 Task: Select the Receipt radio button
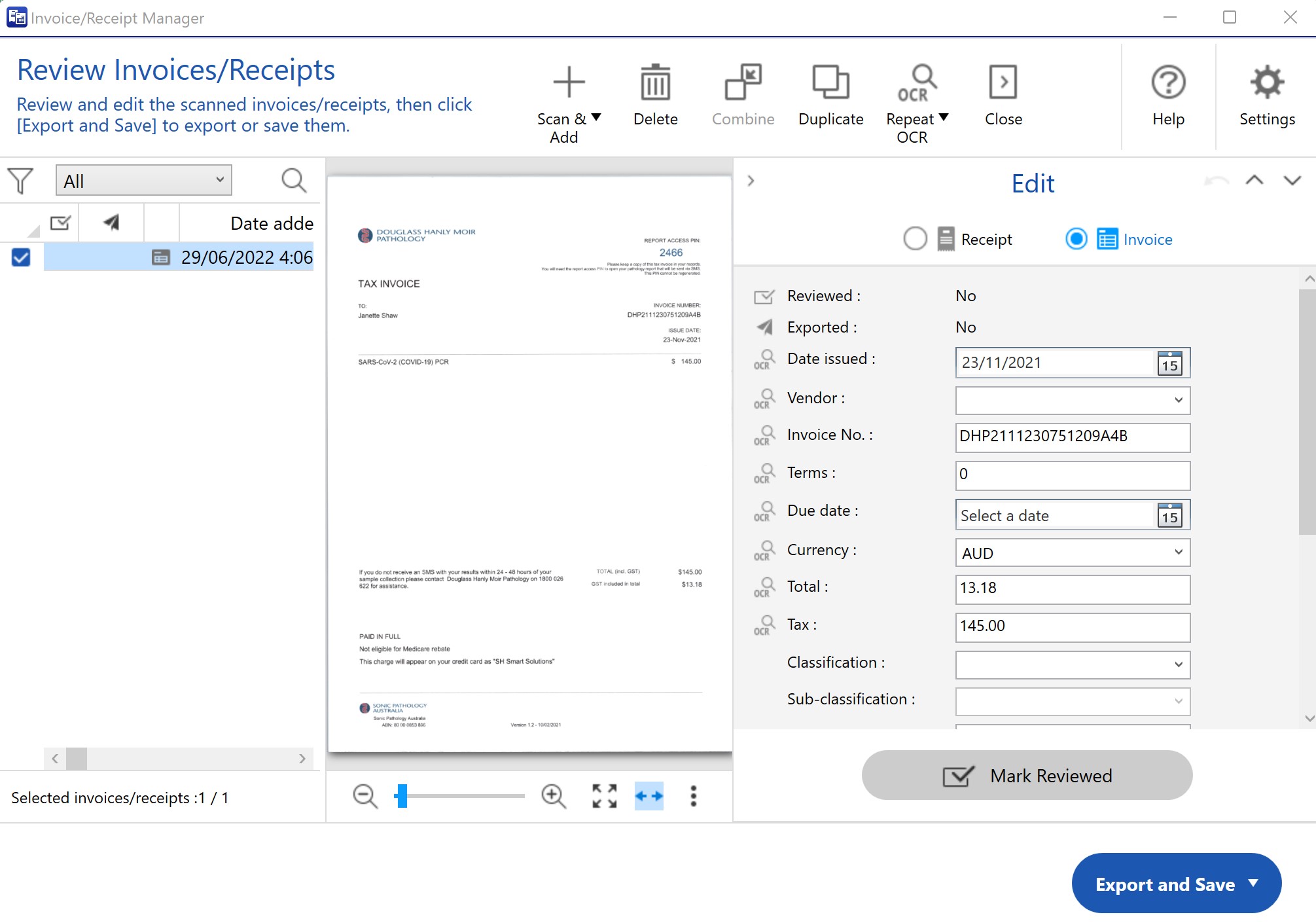[915, 239]
